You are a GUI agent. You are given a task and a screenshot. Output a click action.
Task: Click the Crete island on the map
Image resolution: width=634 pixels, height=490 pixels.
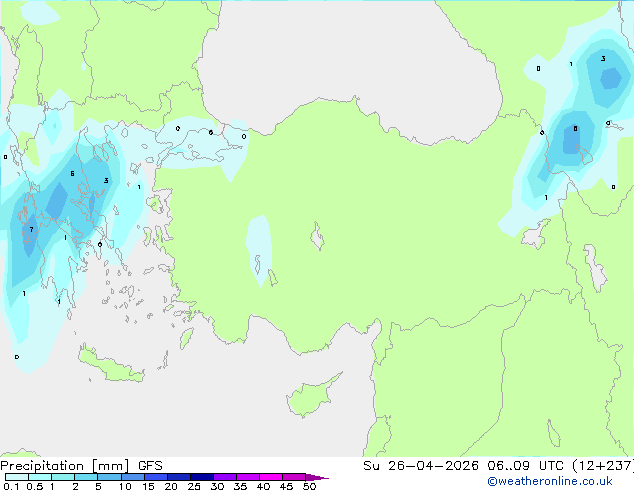[111, 365]
